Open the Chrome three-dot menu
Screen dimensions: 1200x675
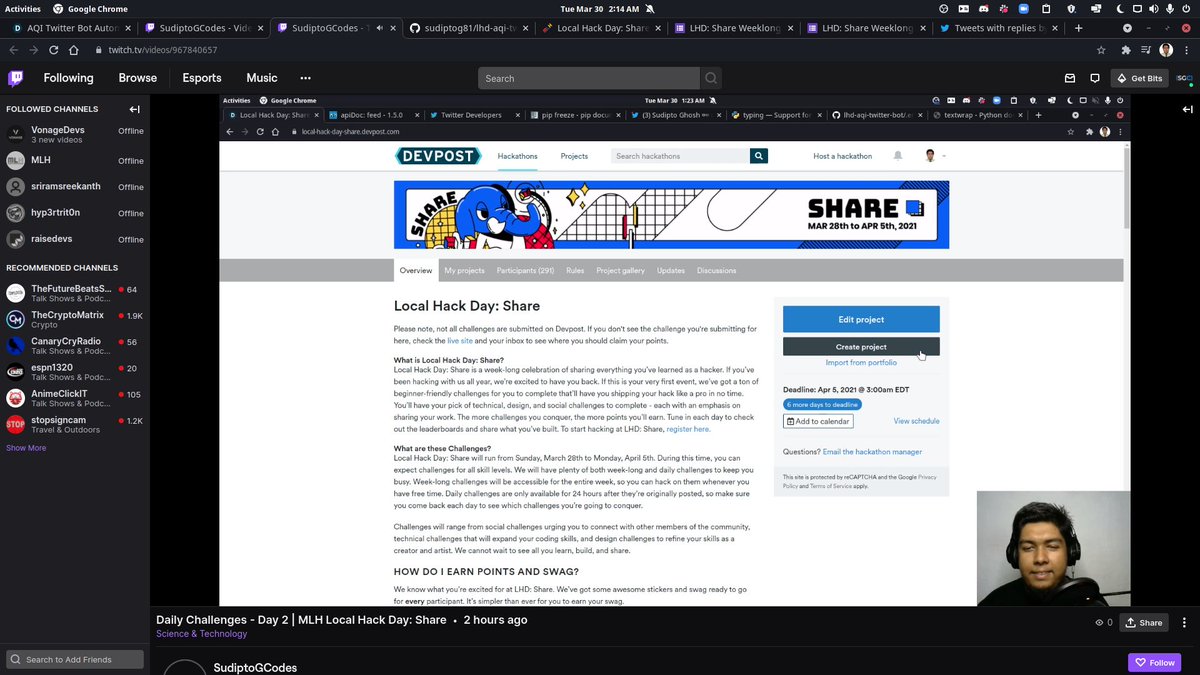1187,50
